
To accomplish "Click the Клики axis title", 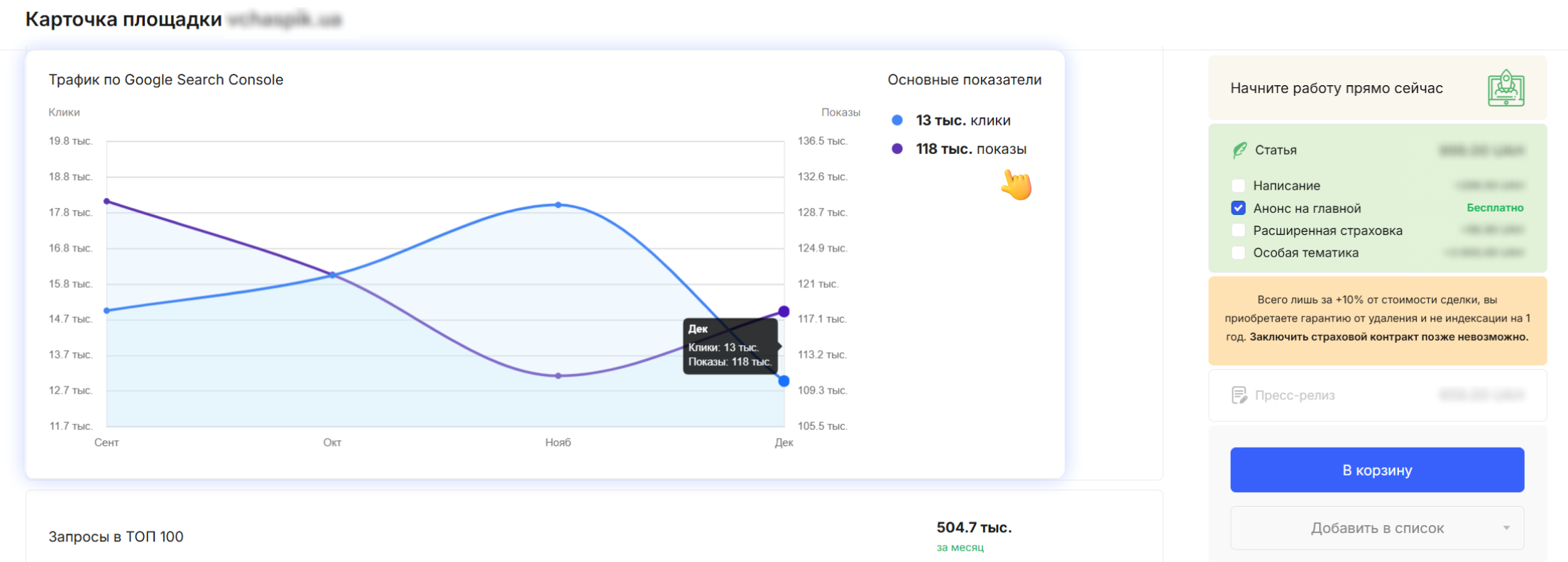I will coord(64,112).
